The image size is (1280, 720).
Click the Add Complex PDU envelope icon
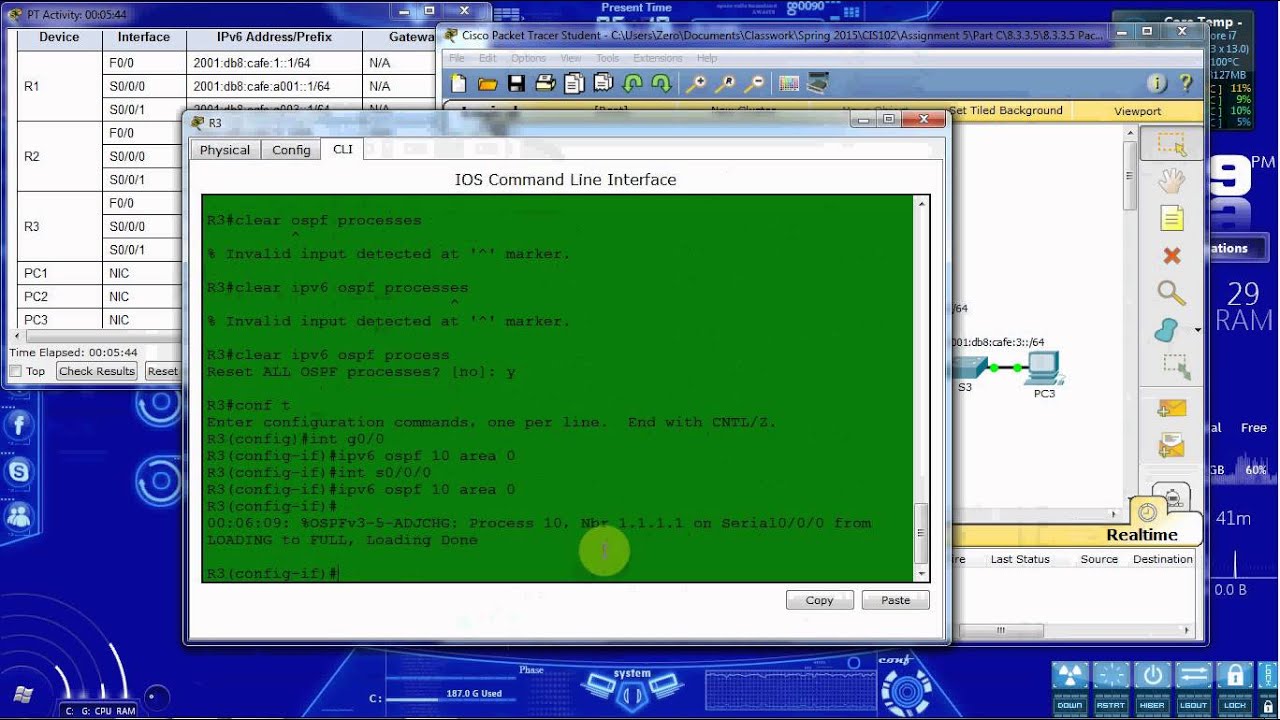[x=1171, y=446]
